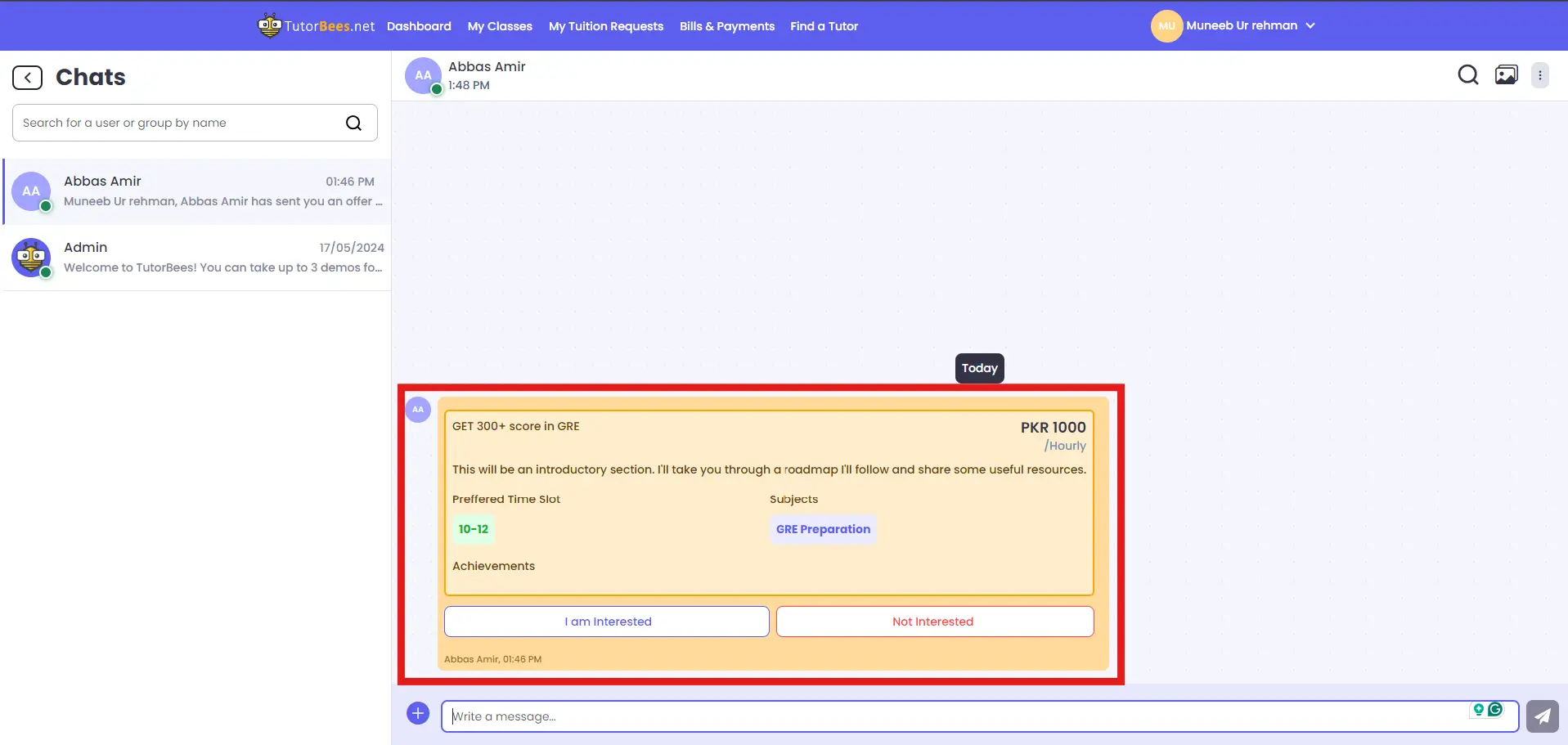Image resolution: width=1568 pixels, height=745 pixels.
Task: Accept offer with I am Interested
Action: tap(607, 622)
